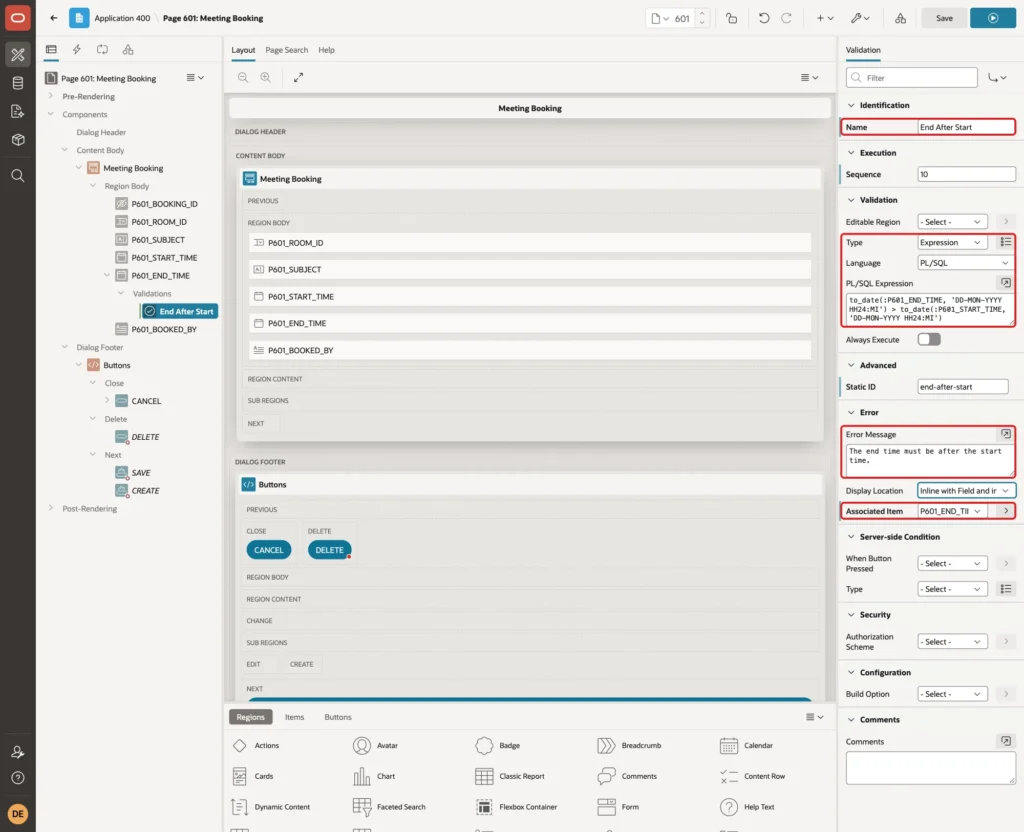Open the Dynamic Actions tab icon
The image size is (1024, 832).
(76, 50)
